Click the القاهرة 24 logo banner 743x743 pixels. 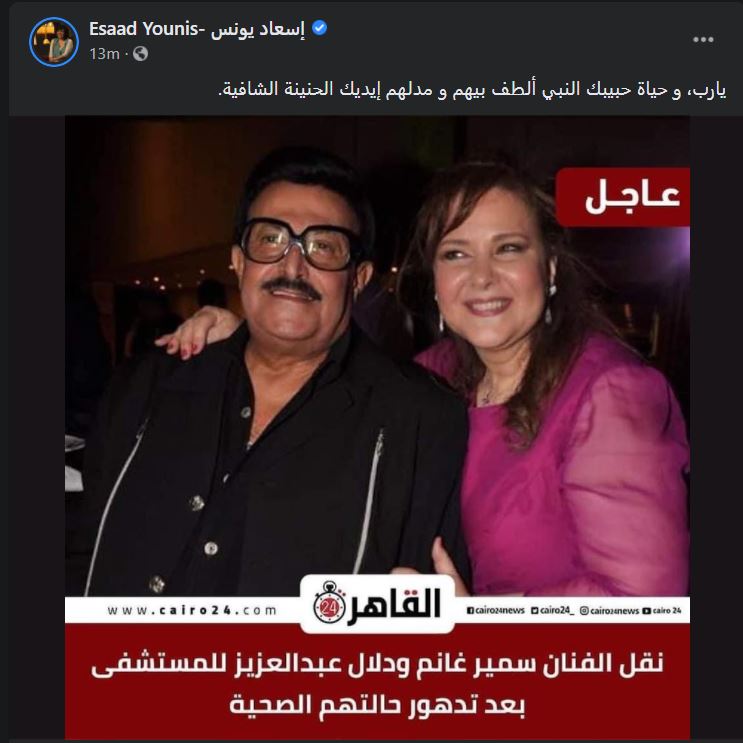(377, 604)
